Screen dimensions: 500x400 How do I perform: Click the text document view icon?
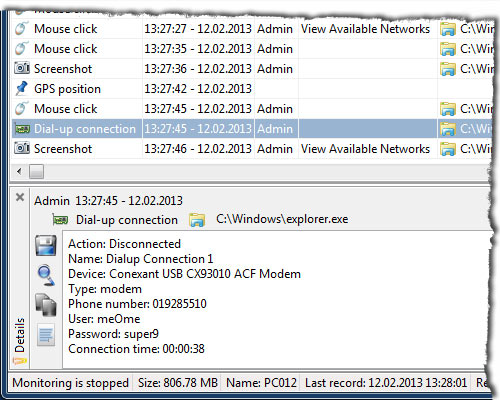pyautogui.click(x=46, y=334)
